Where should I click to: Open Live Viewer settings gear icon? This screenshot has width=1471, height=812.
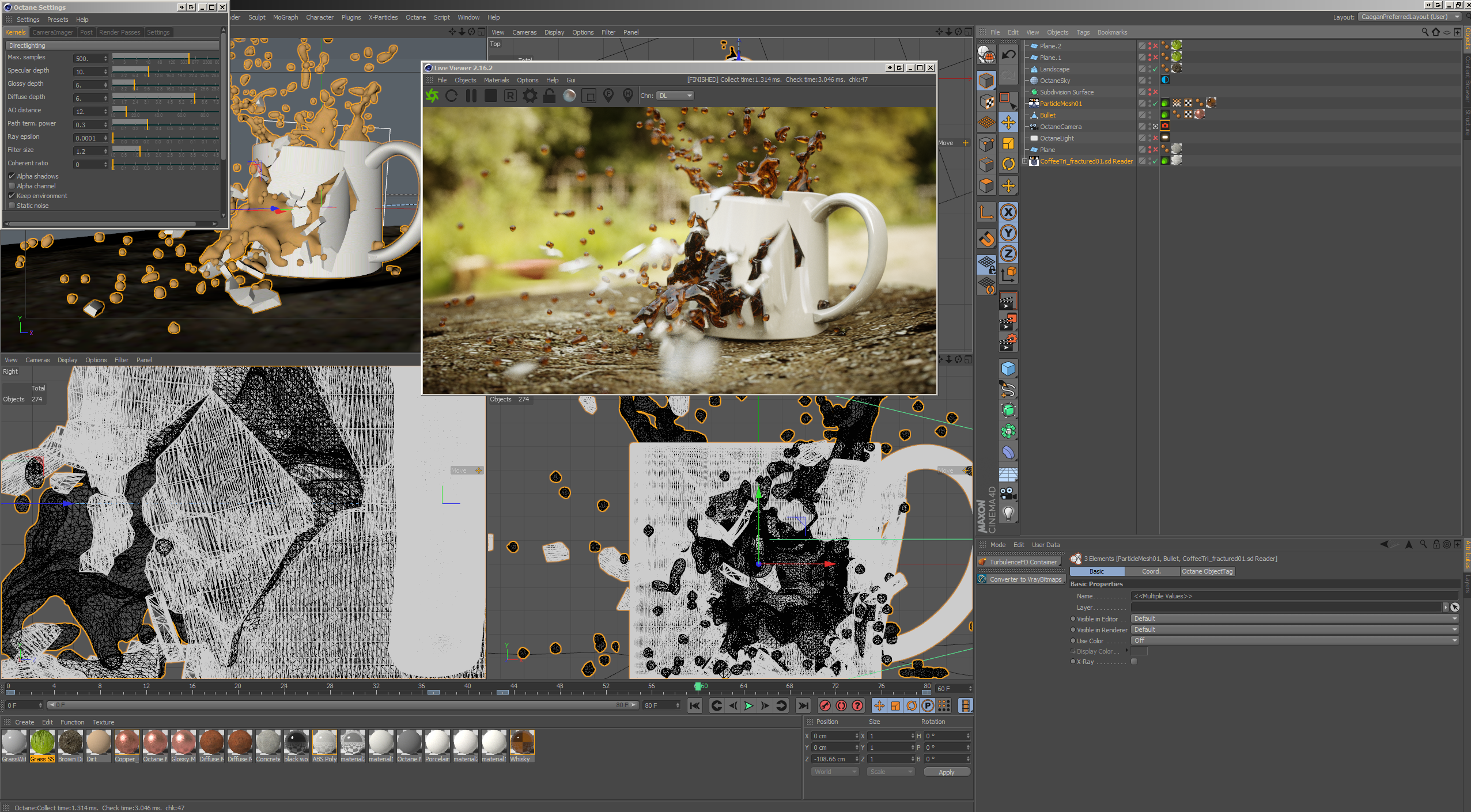click(530, 96)
